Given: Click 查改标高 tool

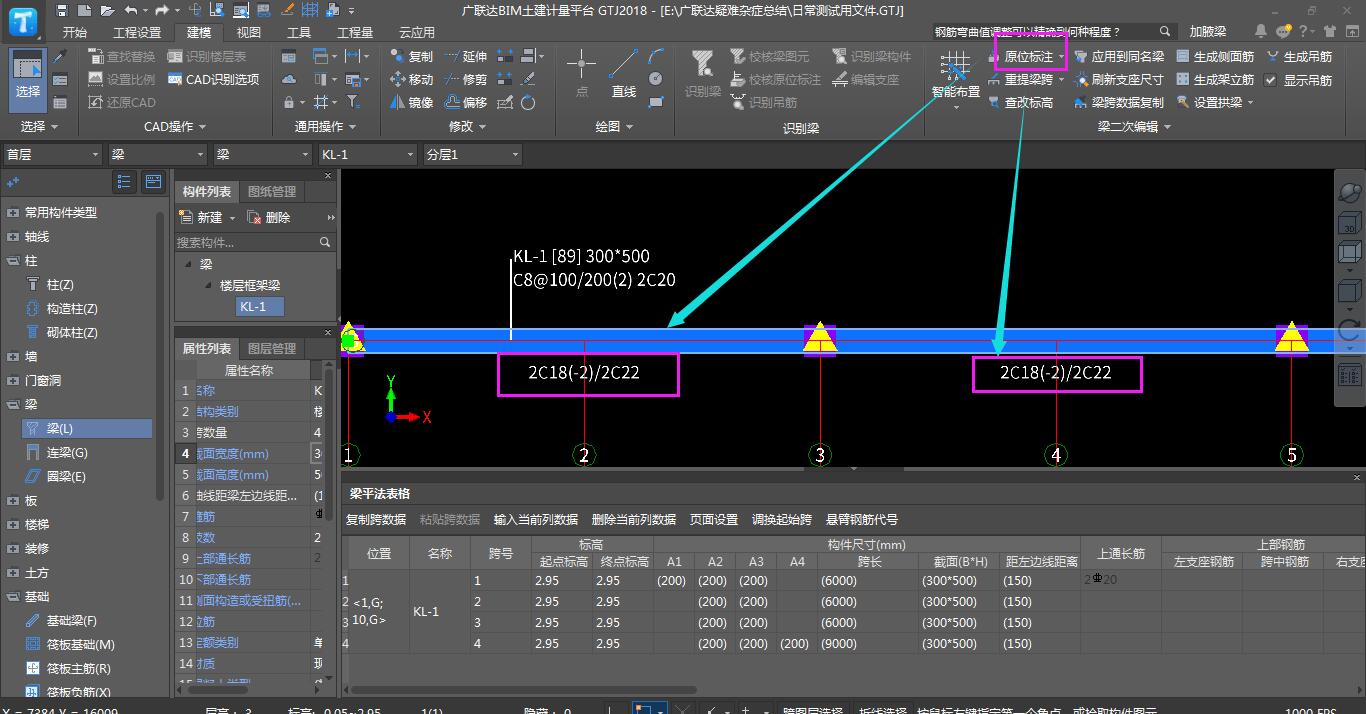Looking at the screenshot, I should point(1019,102).
